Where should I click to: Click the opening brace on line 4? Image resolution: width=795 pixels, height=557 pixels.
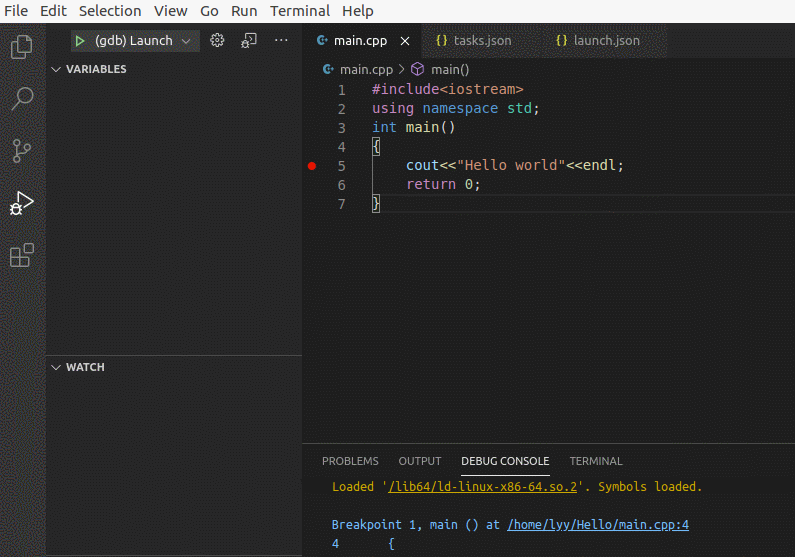click(376, 147)
